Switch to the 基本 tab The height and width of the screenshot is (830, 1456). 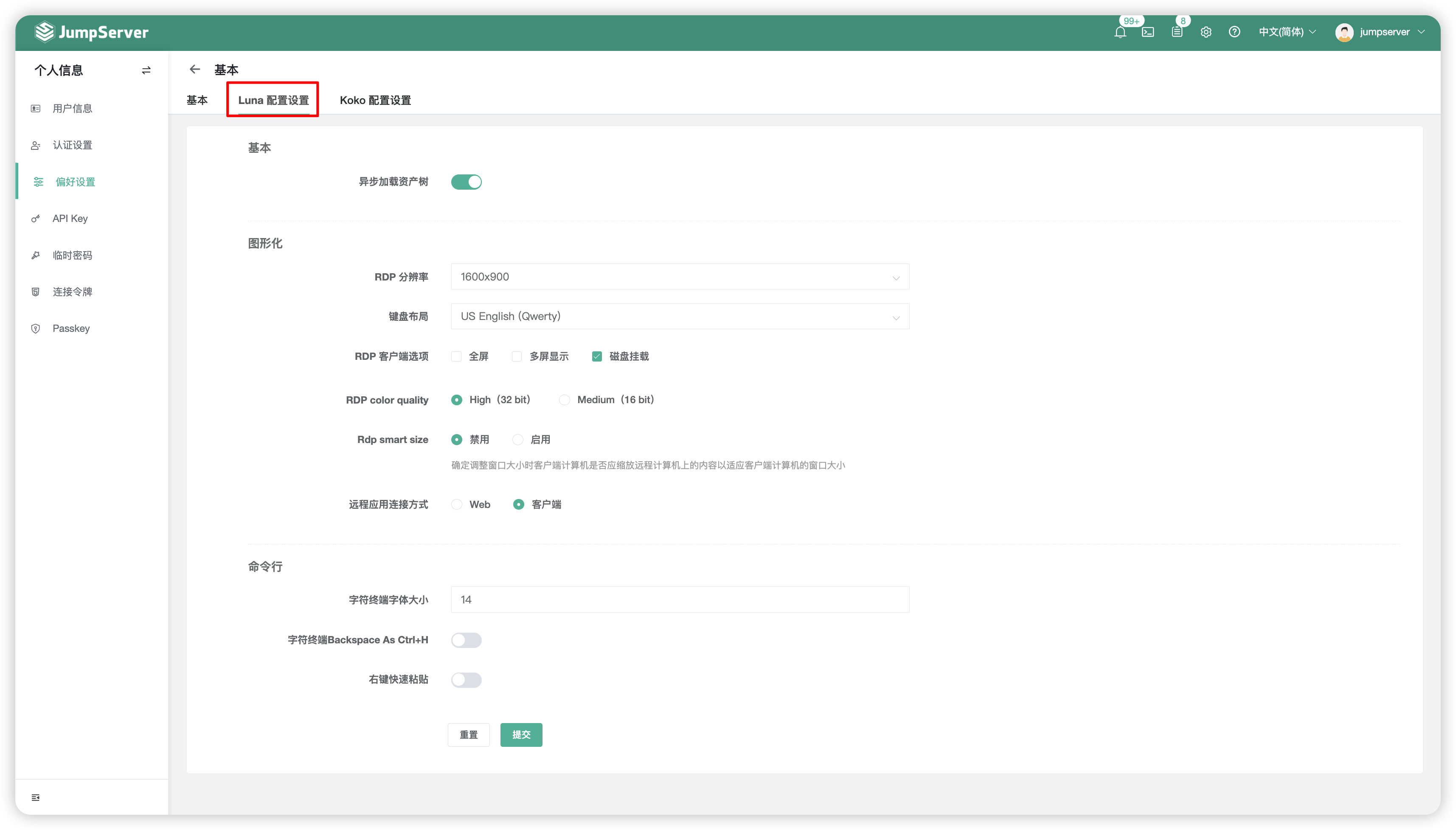pyautogui.click(x=197, y=100)
